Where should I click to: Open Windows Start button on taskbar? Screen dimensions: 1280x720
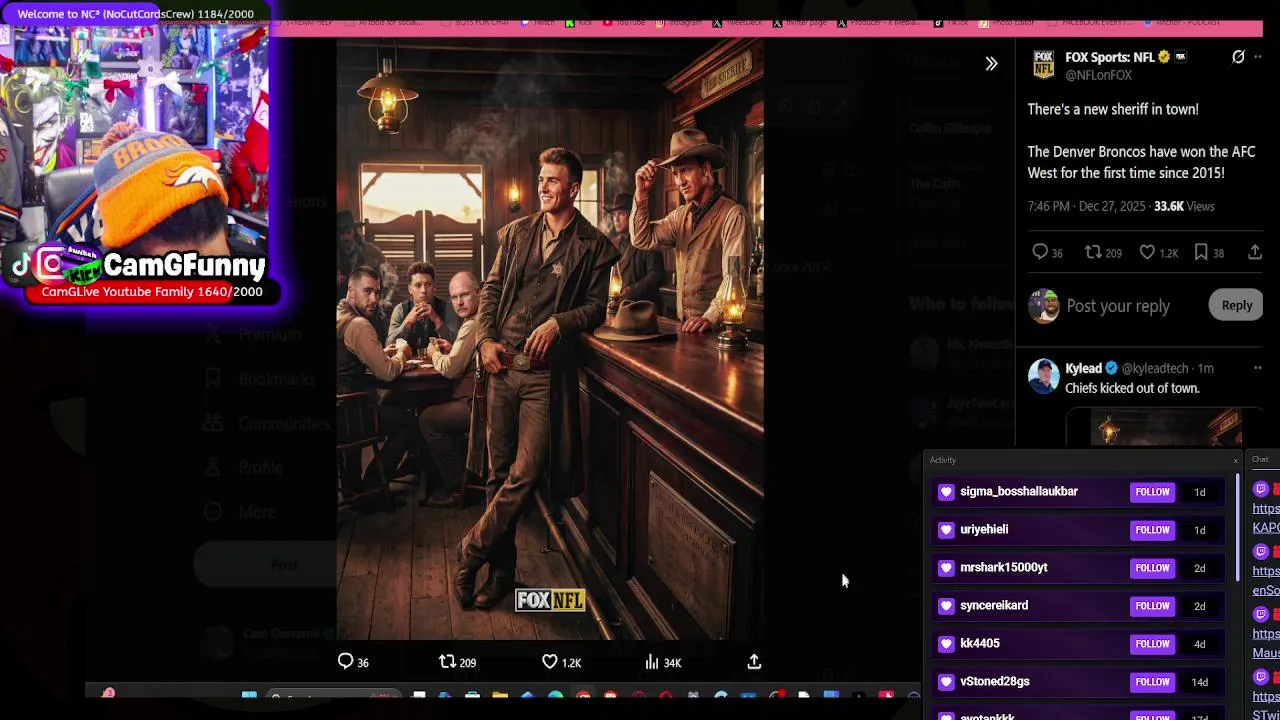point(249,696)
